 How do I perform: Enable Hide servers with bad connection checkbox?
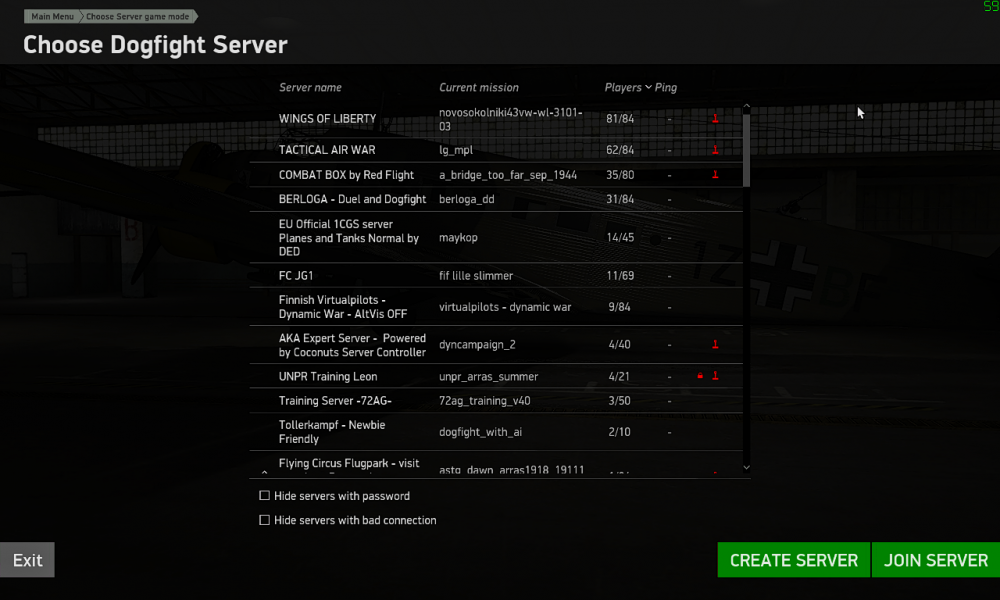(x=265, y=520)
